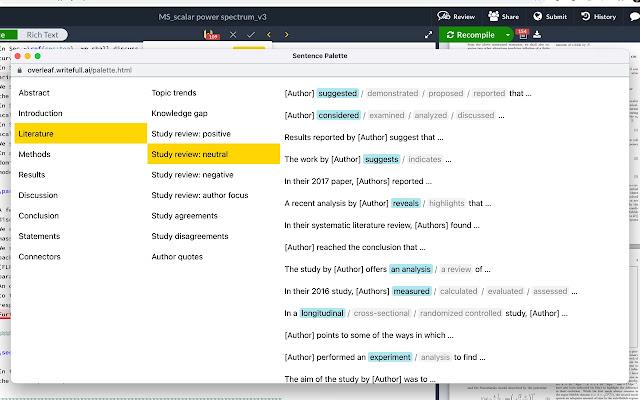This screenshot has height=400, width=640.
Task: Reject suggestion with the X icon
Action: tap(233, 35)
